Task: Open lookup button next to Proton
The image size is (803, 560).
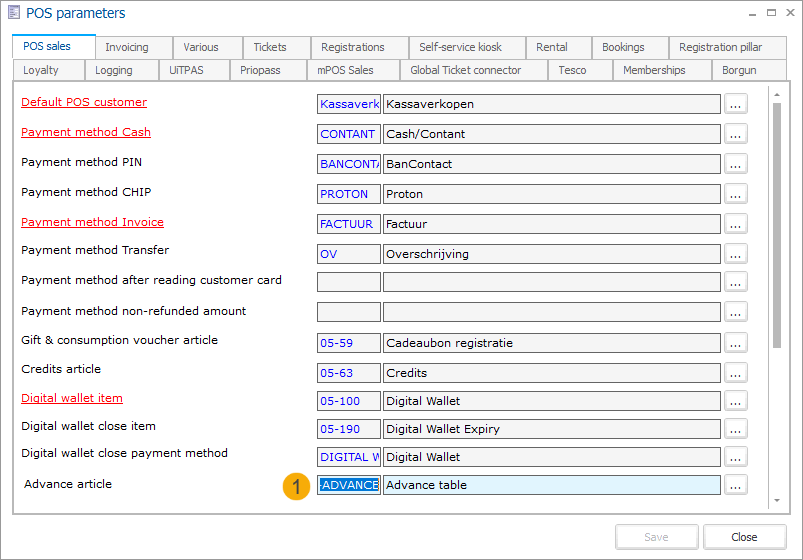Action: [736, 194]
